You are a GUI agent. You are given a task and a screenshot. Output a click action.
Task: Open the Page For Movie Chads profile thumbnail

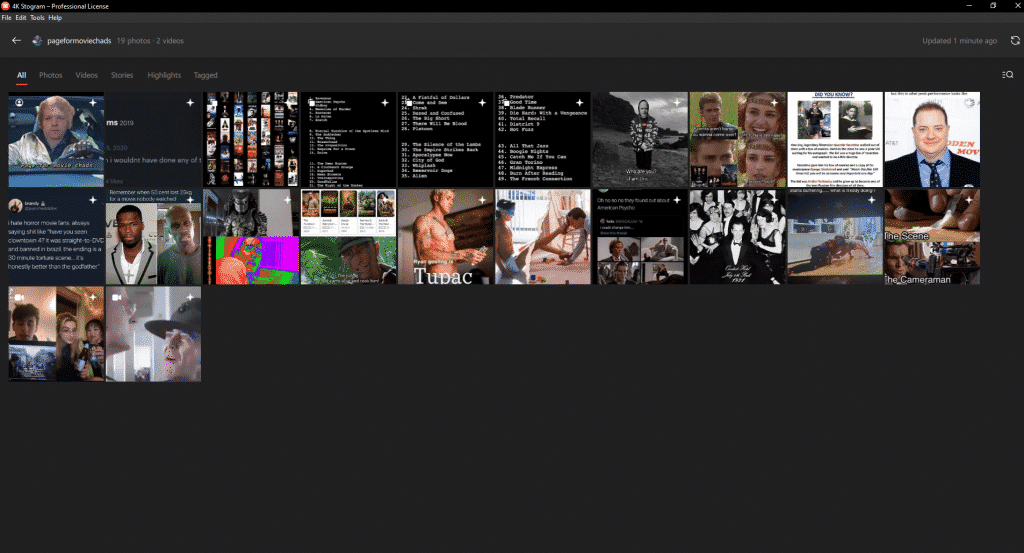pyautogui.click(x=56, y=140)
